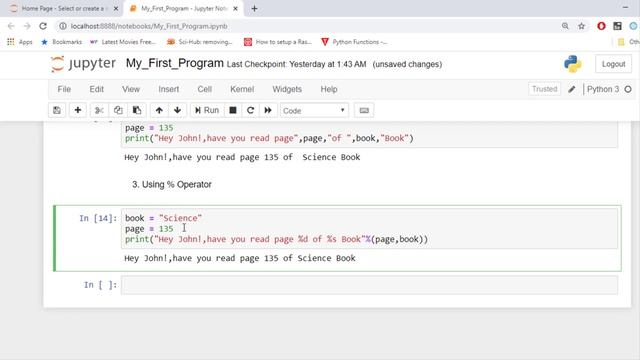The width and height of the screenshot is (640, 360).
Task: Click the Jupyter logo
Action: pyautogui.click(x=83, y=64)
